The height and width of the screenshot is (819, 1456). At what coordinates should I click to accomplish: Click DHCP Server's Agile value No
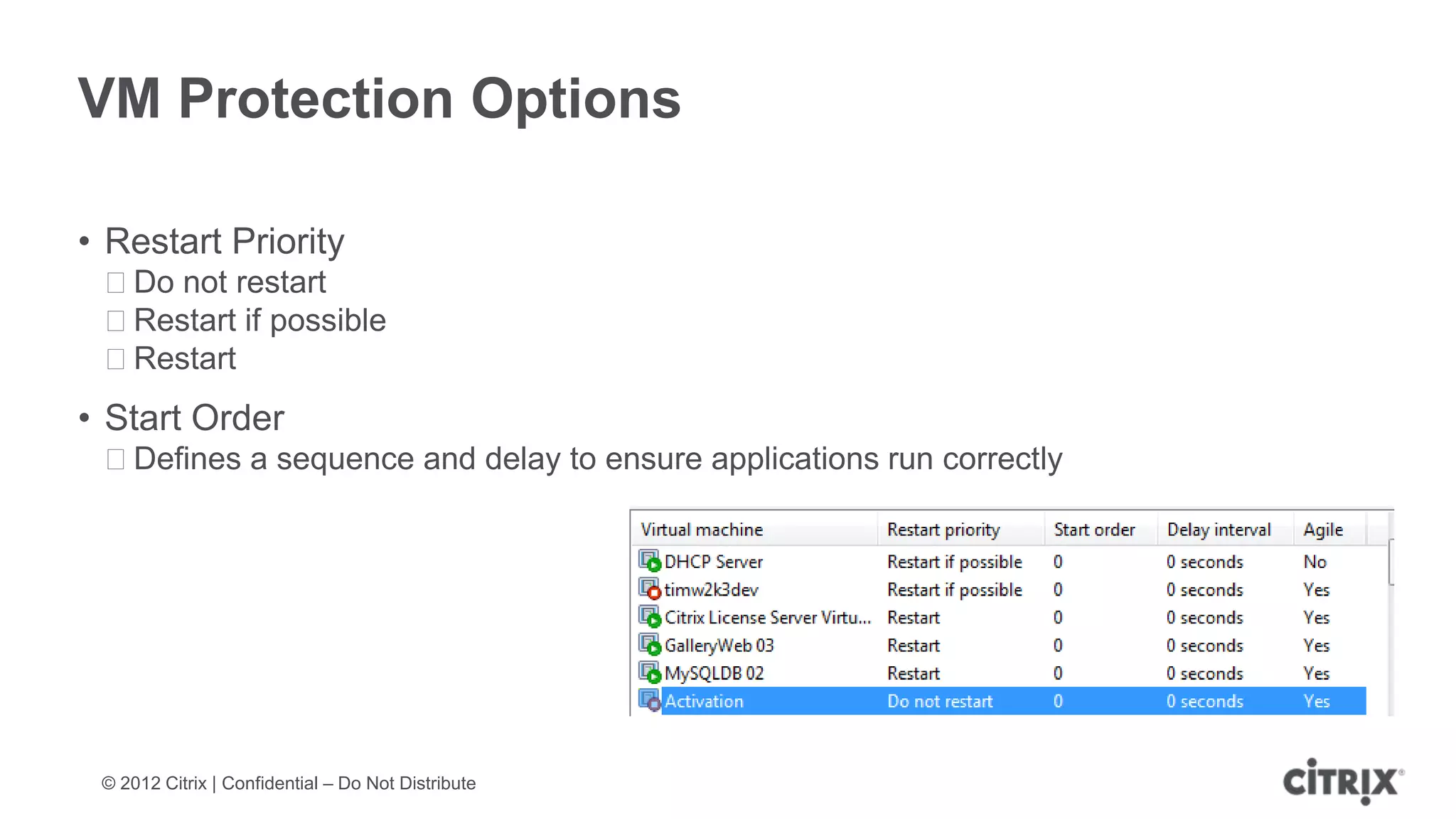(1315, 562)
